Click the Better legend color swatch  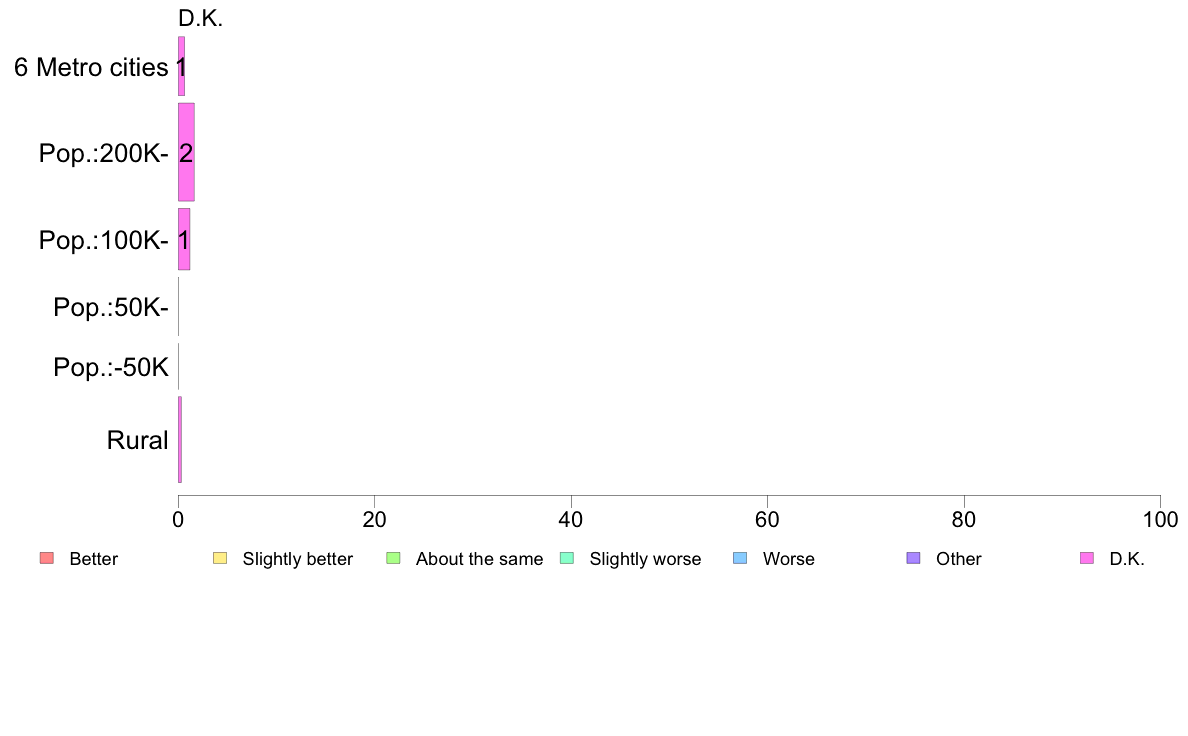47,559
